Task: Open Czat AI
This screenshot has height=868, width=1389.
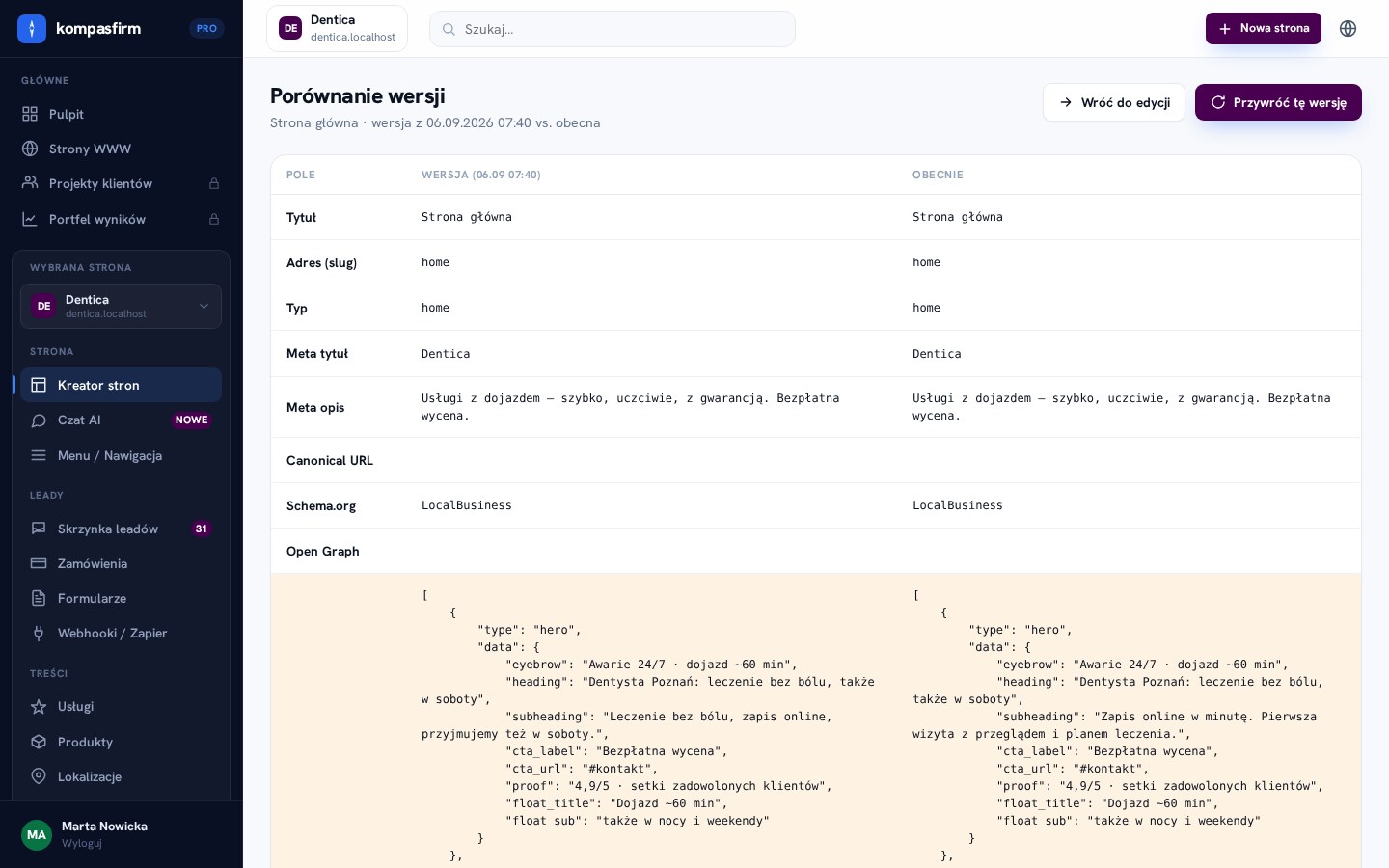Action: 121,420
